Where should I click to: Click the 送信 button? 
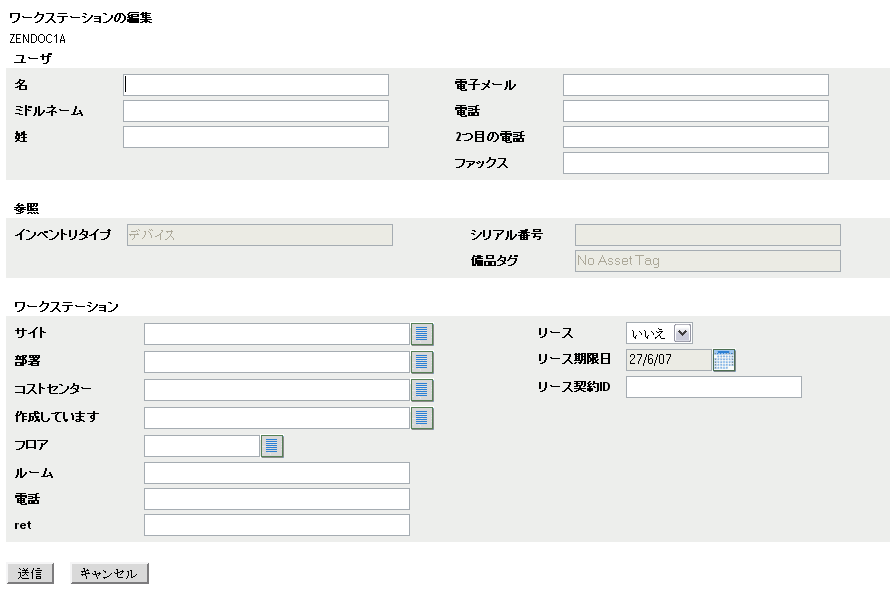[30, 573]
